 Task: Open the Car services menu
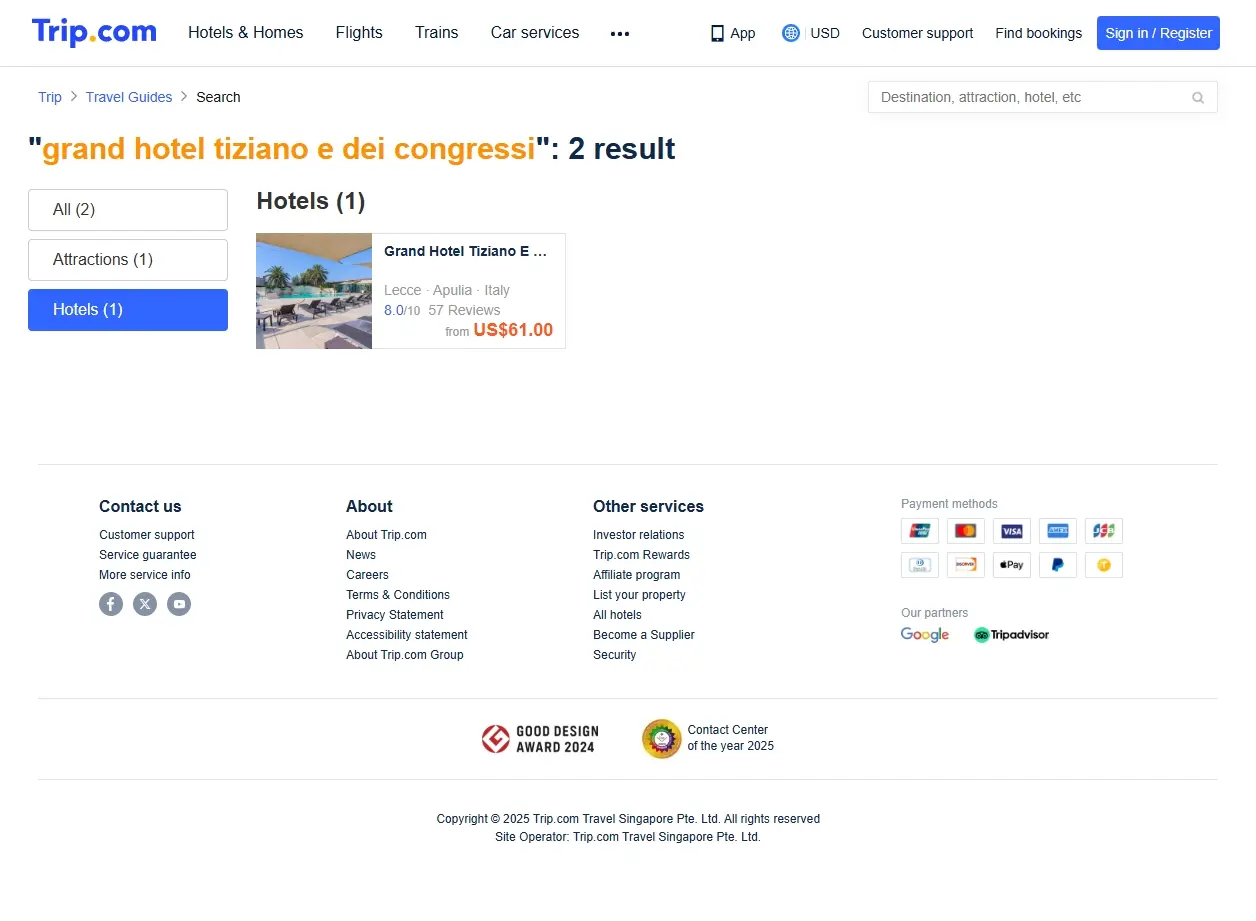click(535, 33)
